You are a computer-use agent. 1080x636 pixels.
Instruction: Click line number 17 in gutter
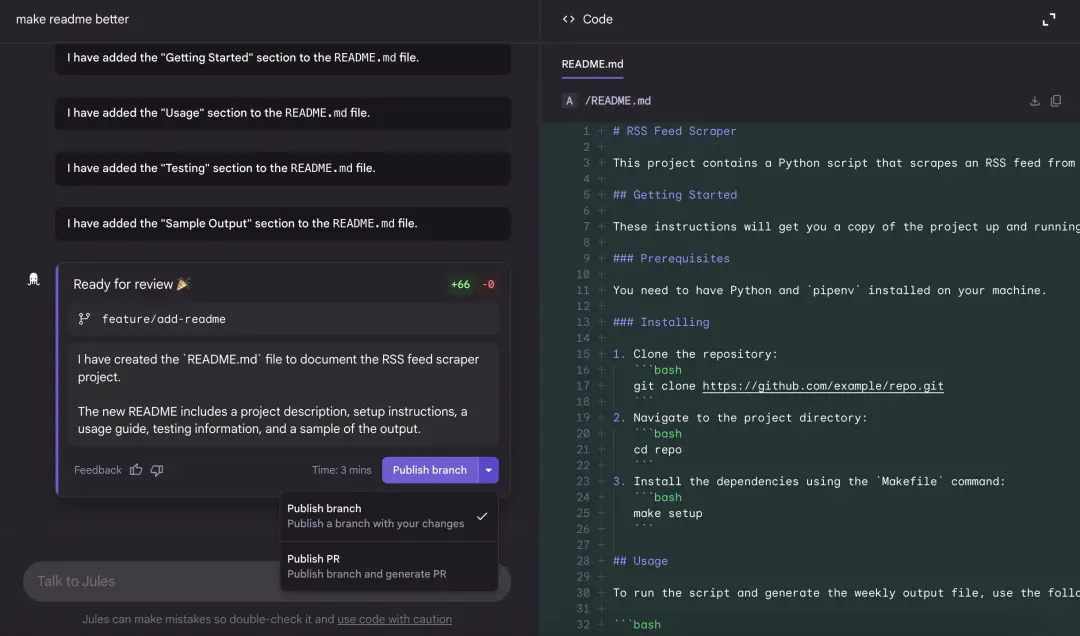coord(583,386)
